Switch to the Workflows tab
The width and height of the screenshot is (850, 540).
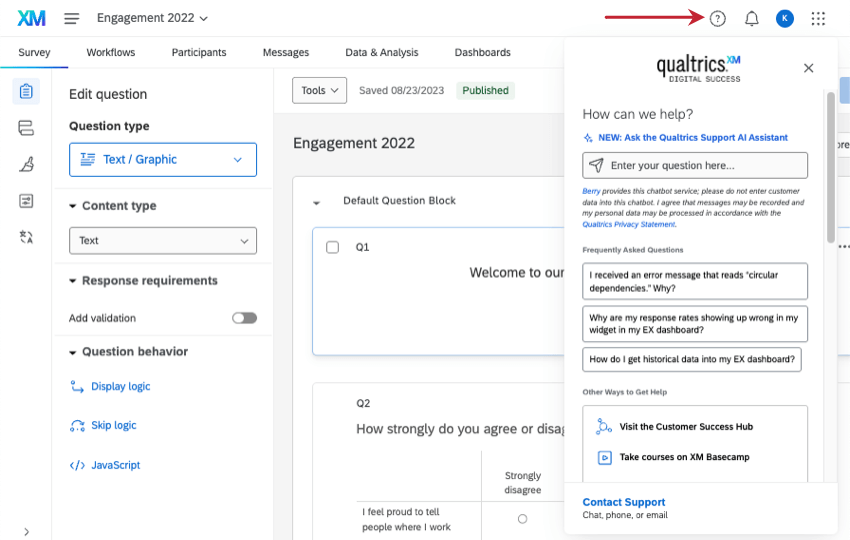click(111, 53)
